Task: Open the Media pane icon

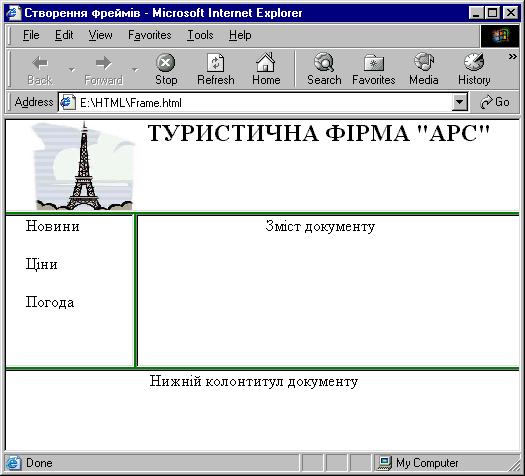Action: pyautogui.click(x=424, y=62)
